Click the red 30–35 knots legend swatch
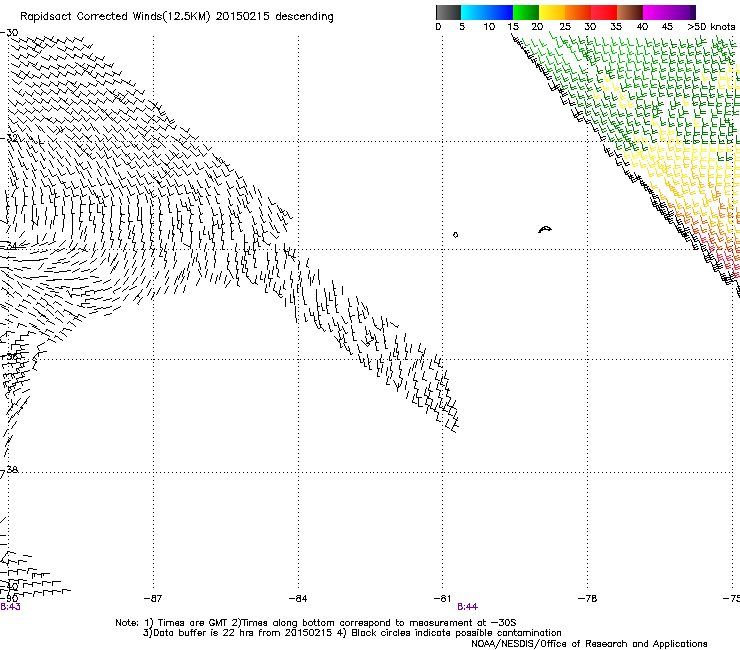Screen dimensions: 740x650 point(604,12)
